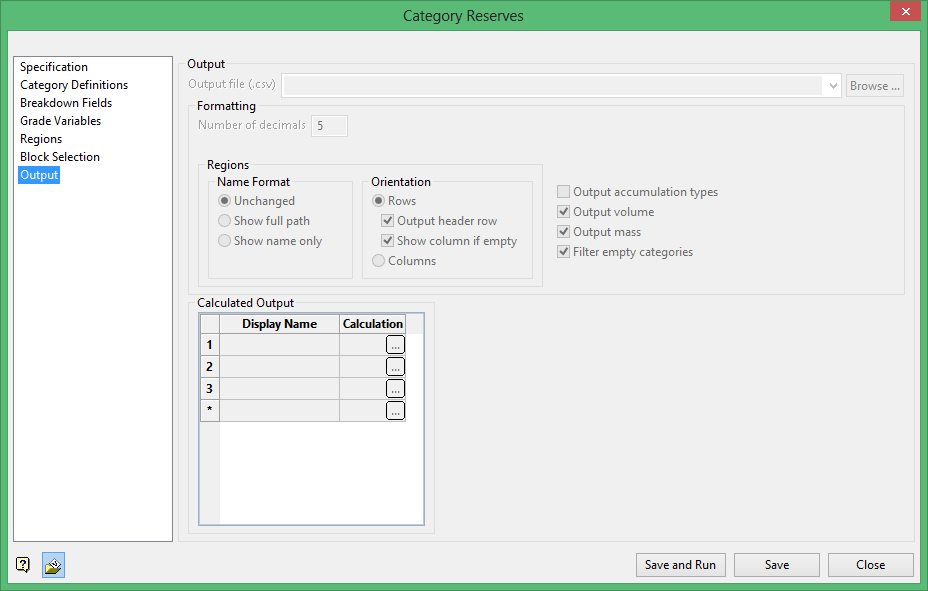Click the Number of decimals field
928x591 pixels.
point(329,126)
